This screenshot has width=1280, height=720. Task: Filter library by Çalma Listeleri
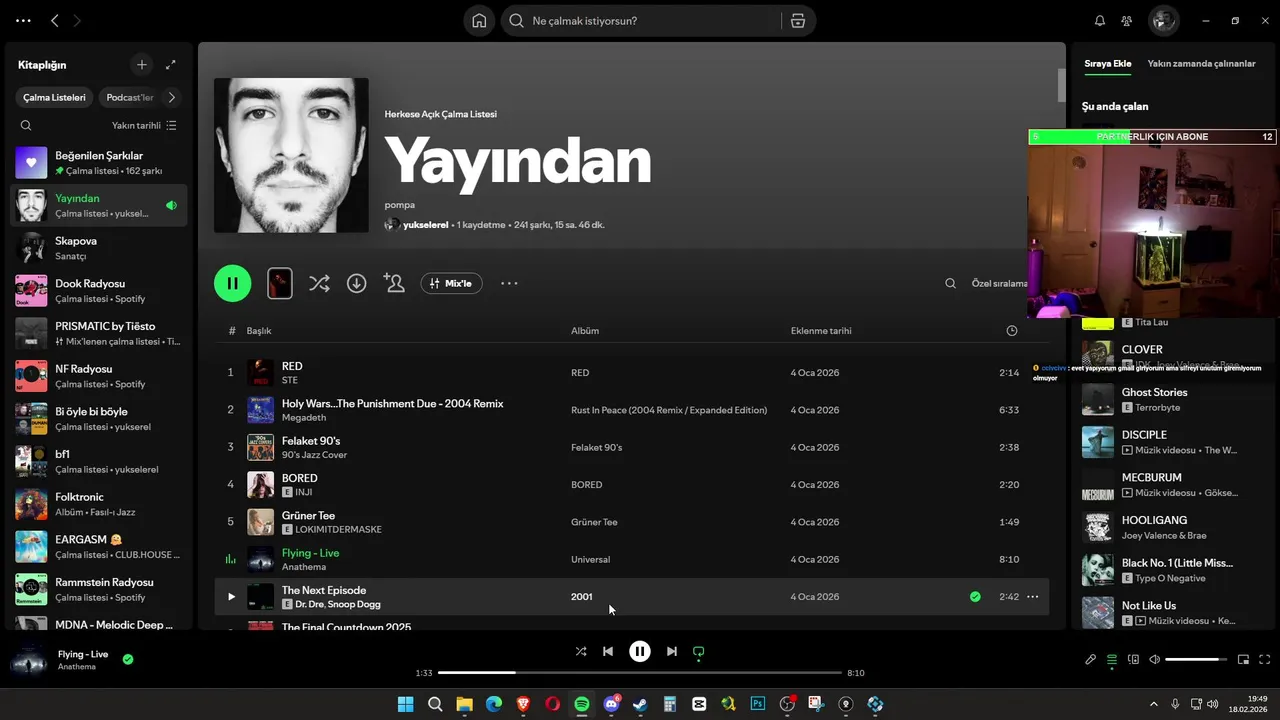(x=55, y=97)
